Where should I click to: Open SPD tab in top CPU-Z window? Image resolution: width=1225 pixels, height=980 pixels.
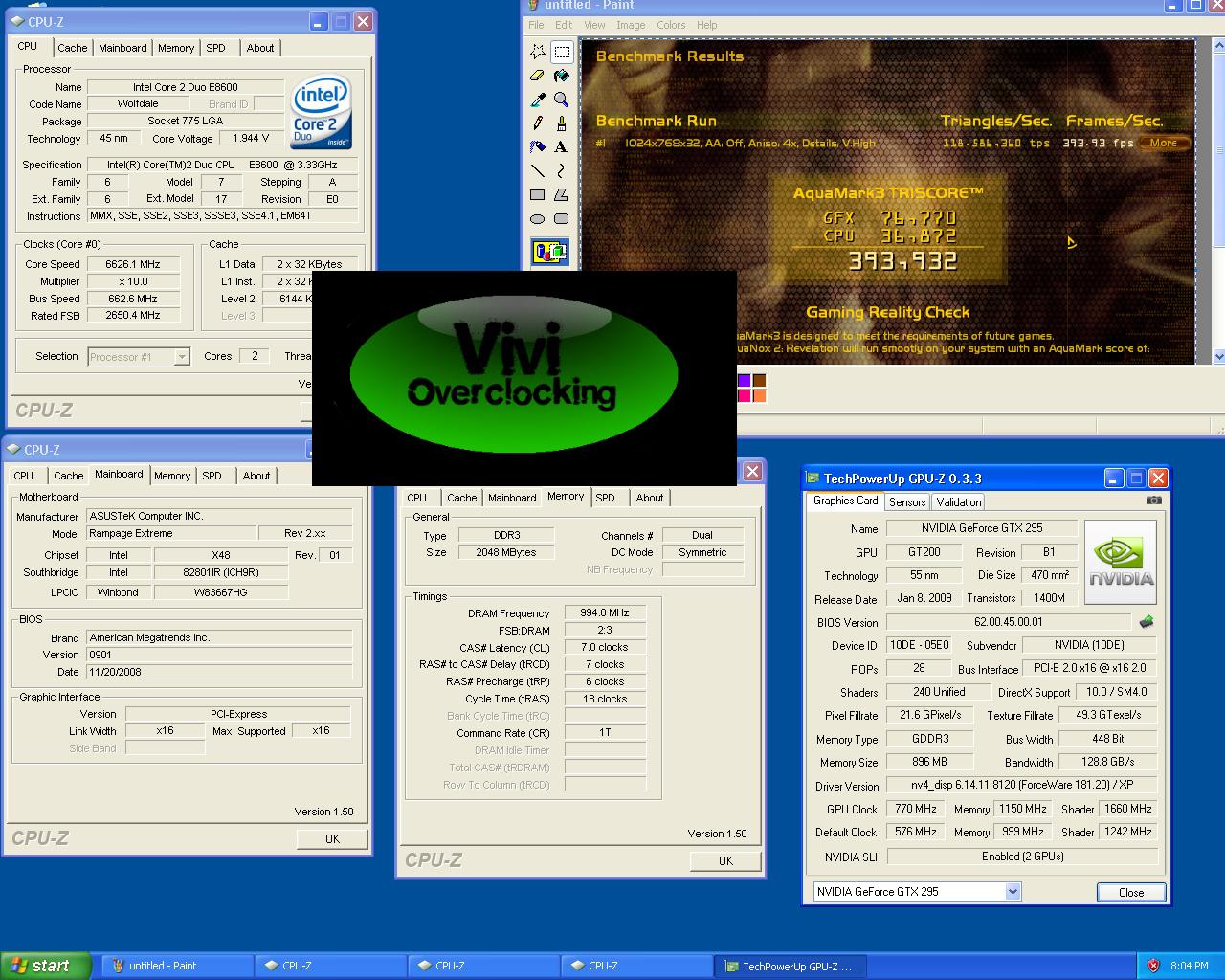click(x=216, y=48)
